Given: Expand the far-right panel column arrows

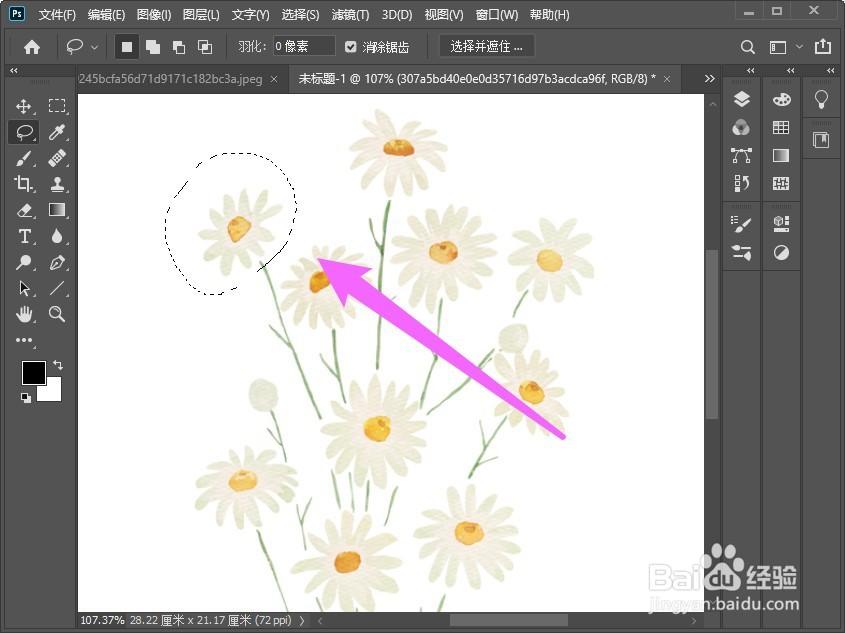Looking at the screenshot, I should point(830,71).
